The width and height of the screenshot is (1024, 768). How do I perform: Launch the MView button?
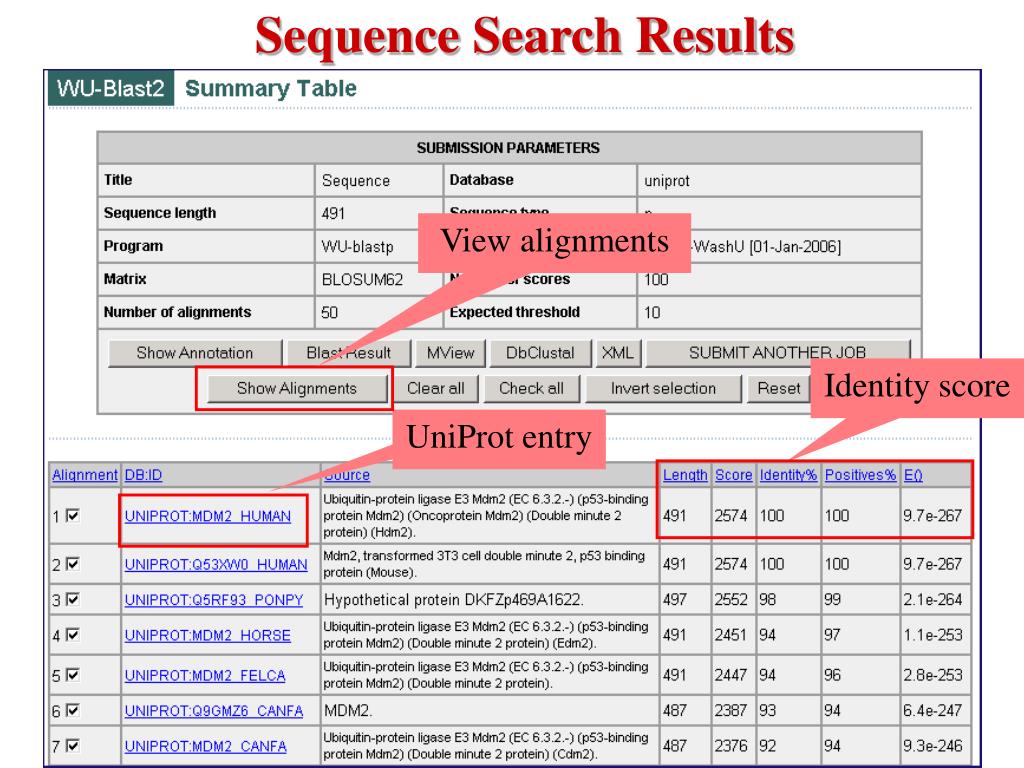pos(451,353)
